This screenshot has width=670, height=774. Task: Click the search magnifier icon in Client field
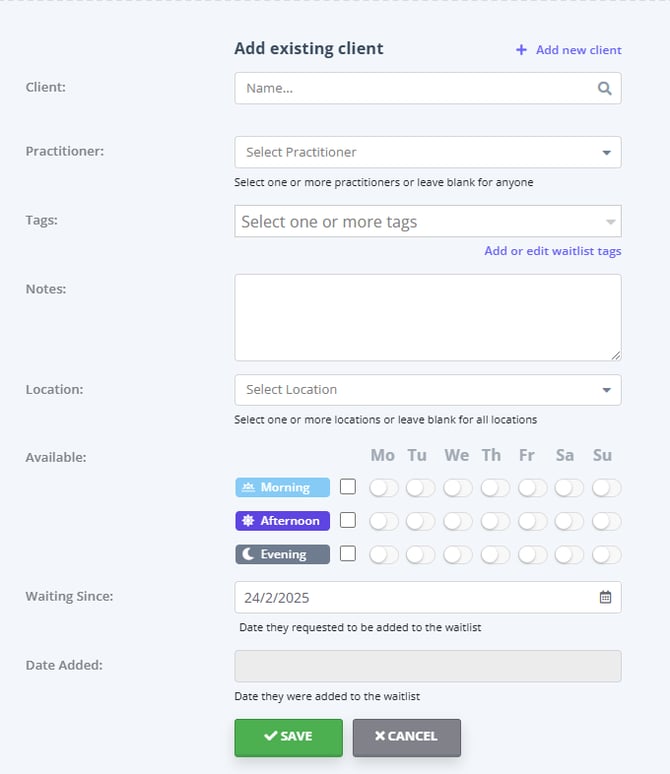pyautogui.click(x=604, y=88)
